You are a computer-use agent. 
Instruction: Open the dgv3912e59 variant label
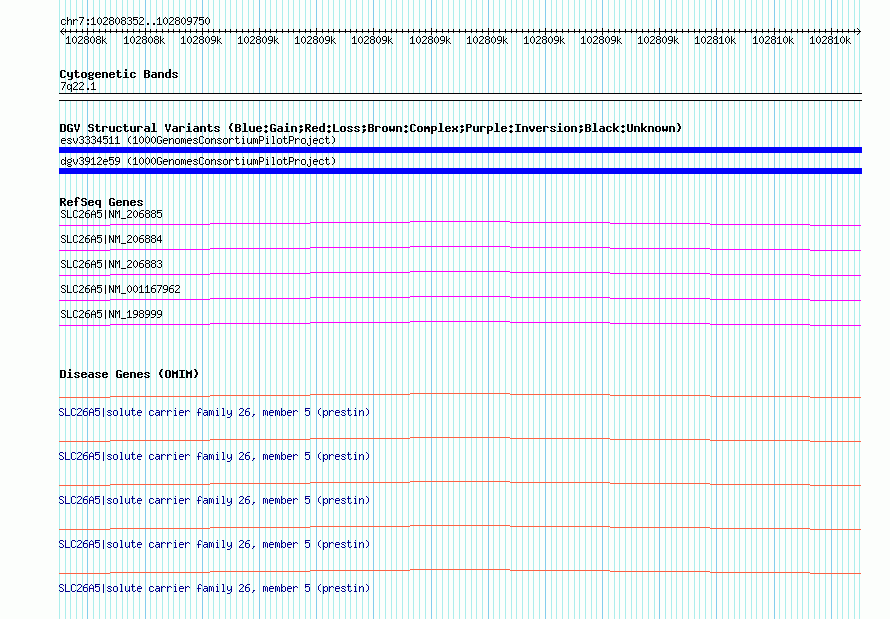point(198,161)
